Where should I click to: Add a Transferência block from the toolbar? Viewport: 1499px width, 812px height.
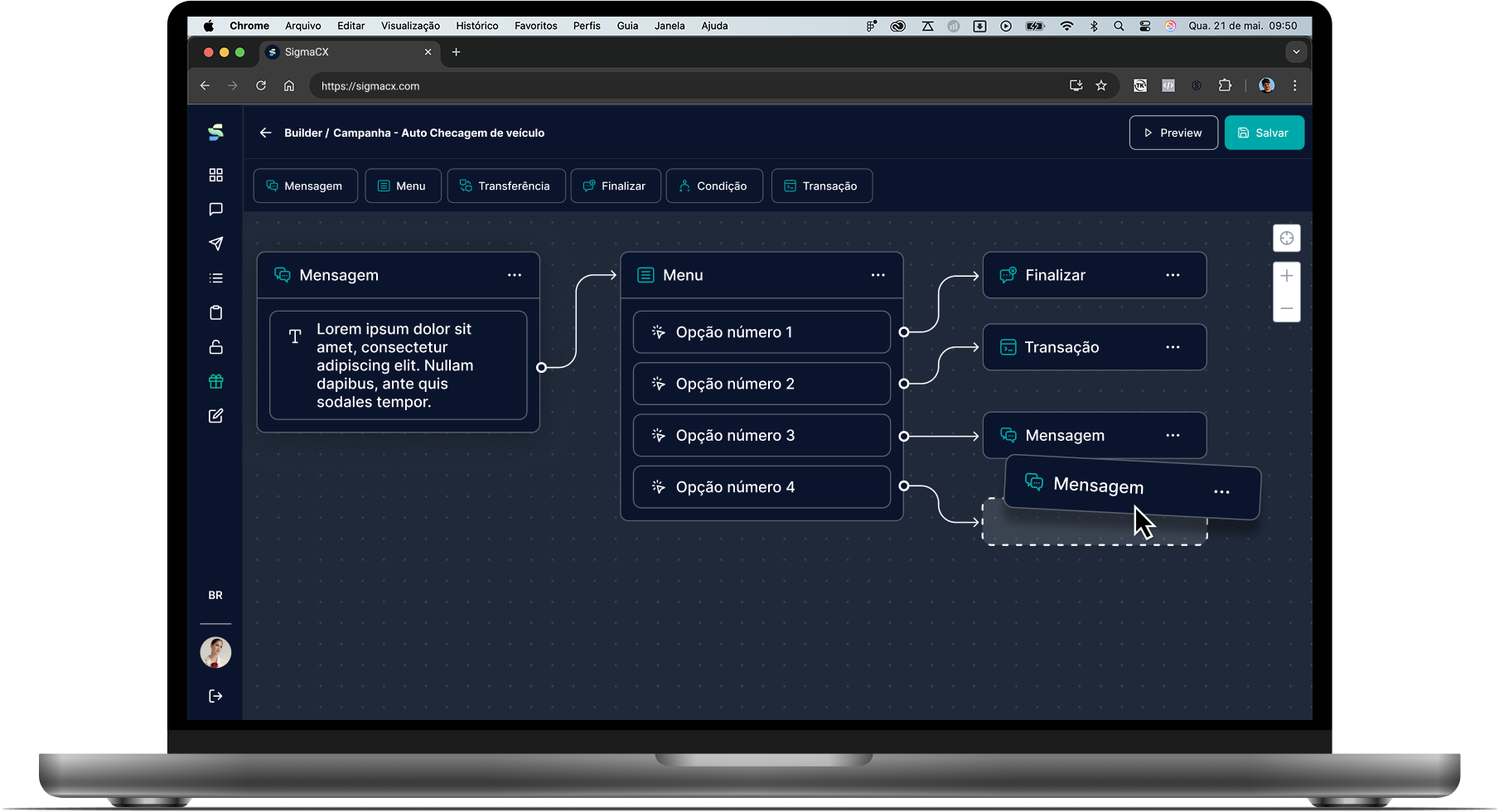click(x=505, y=186)
